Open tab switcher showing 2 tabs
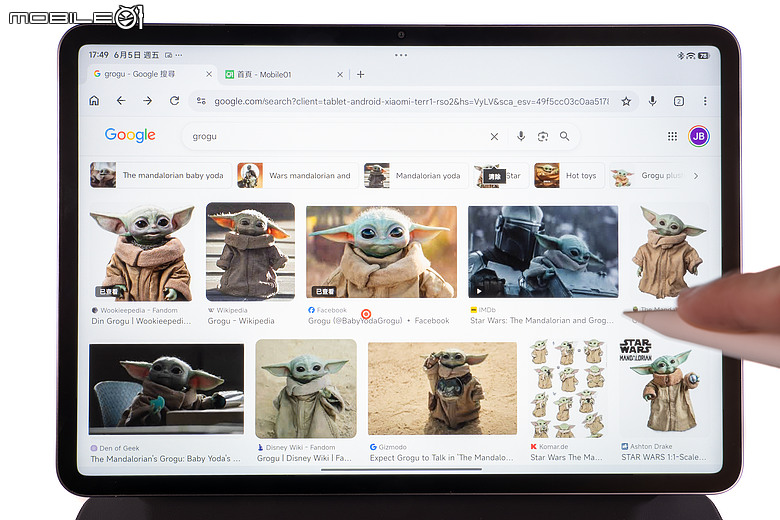The height and width of the screenshot is (520, 780). [x=679, y=102]
